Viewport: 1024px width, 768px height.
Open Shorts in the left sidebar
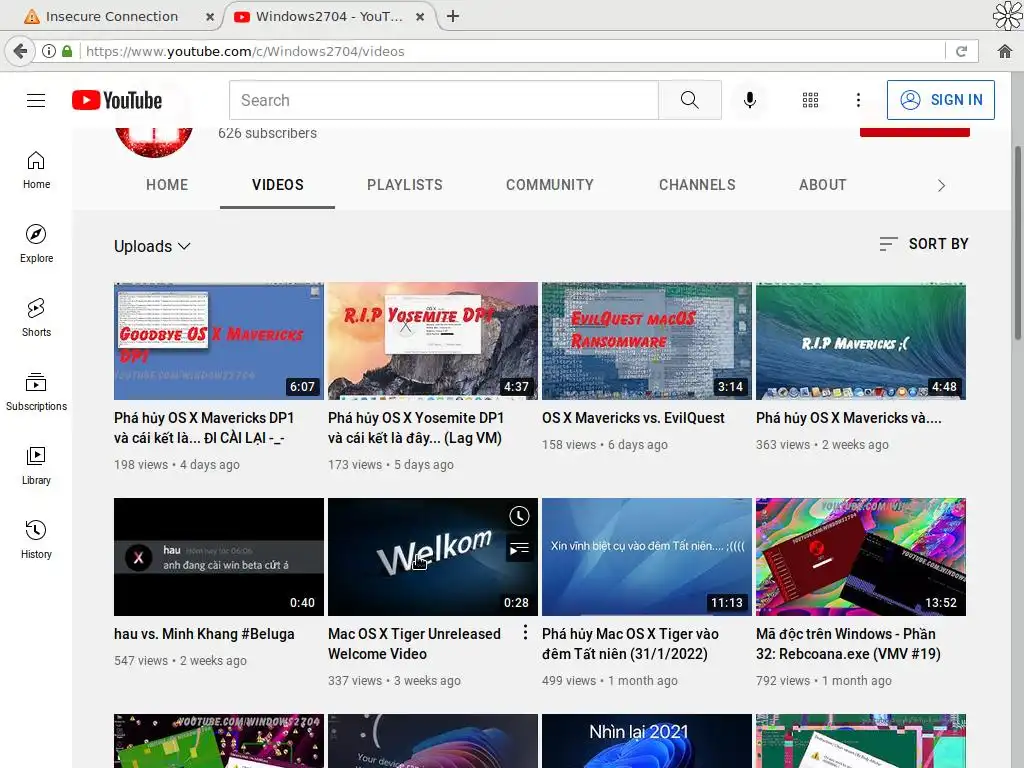[x=36, y=317]
